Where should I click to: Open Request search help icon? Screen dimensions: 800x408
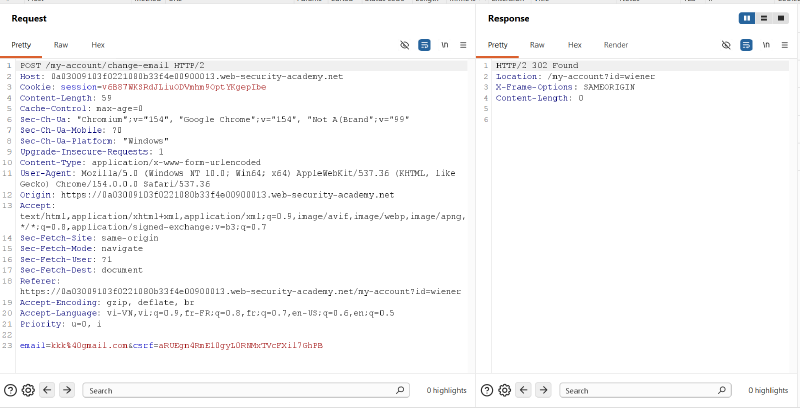(x=12, y=390)
